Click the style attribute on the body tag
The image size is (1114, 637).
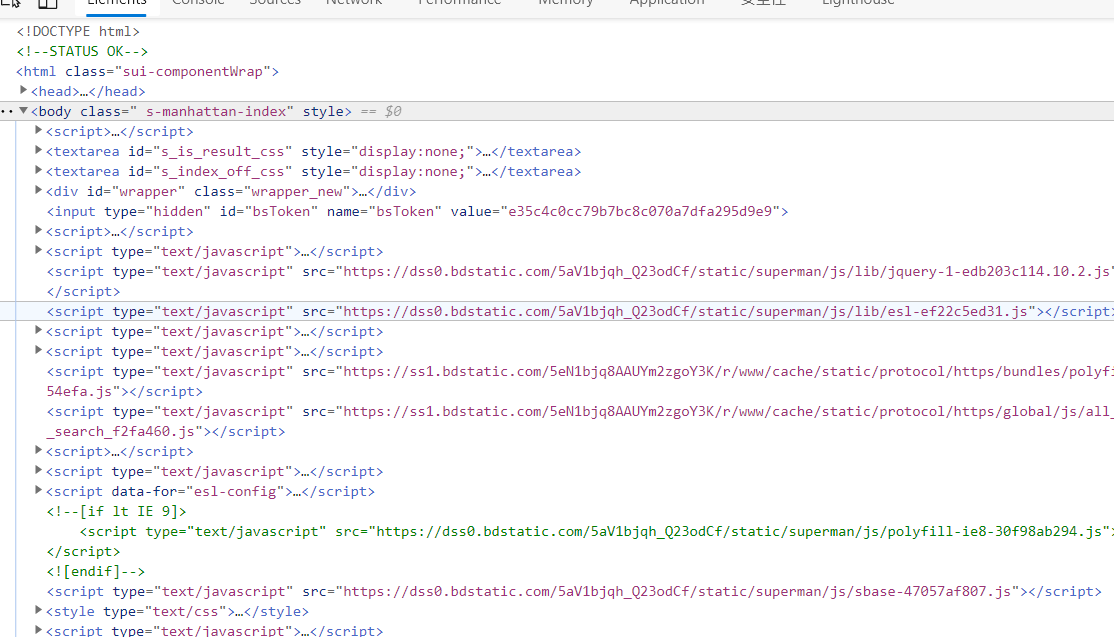323,111
